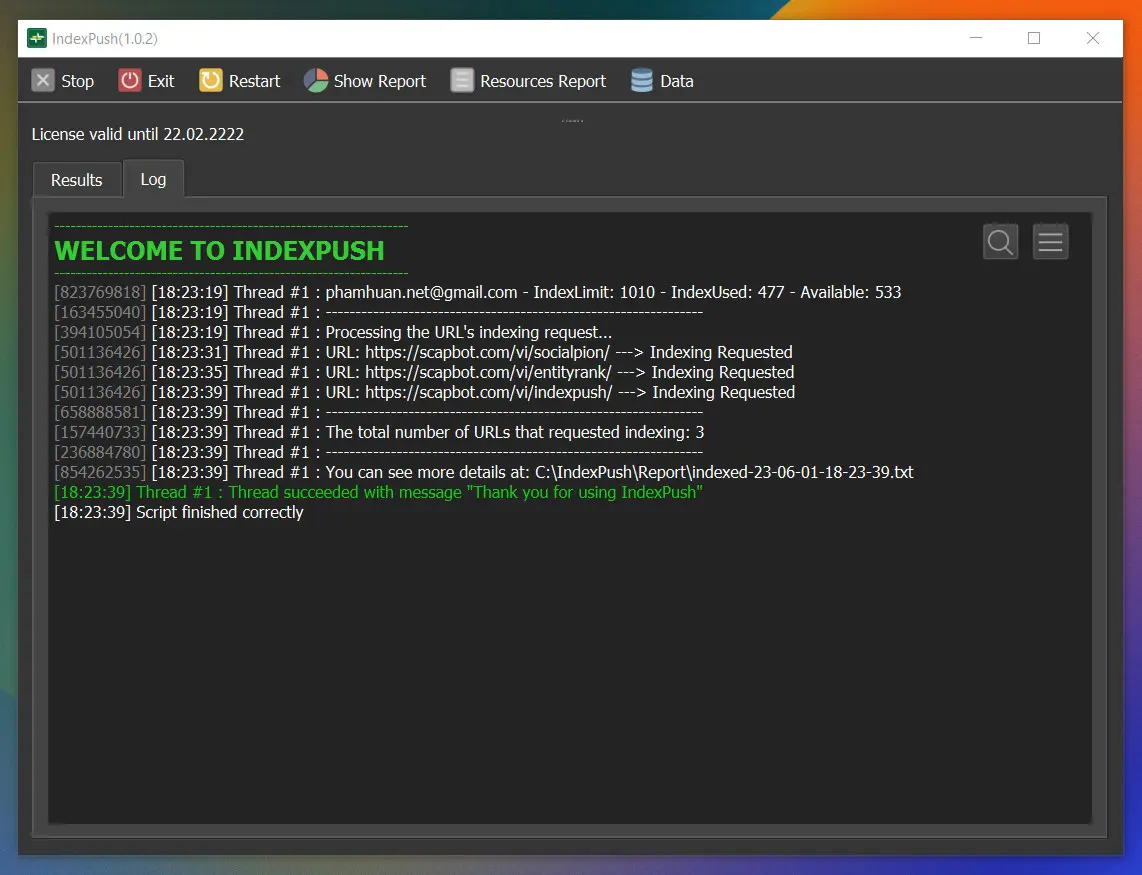The height and width of the screenshot is (875, 1142).
Task: Click the yellow Restart icon
Action: [x=210, y=80]
